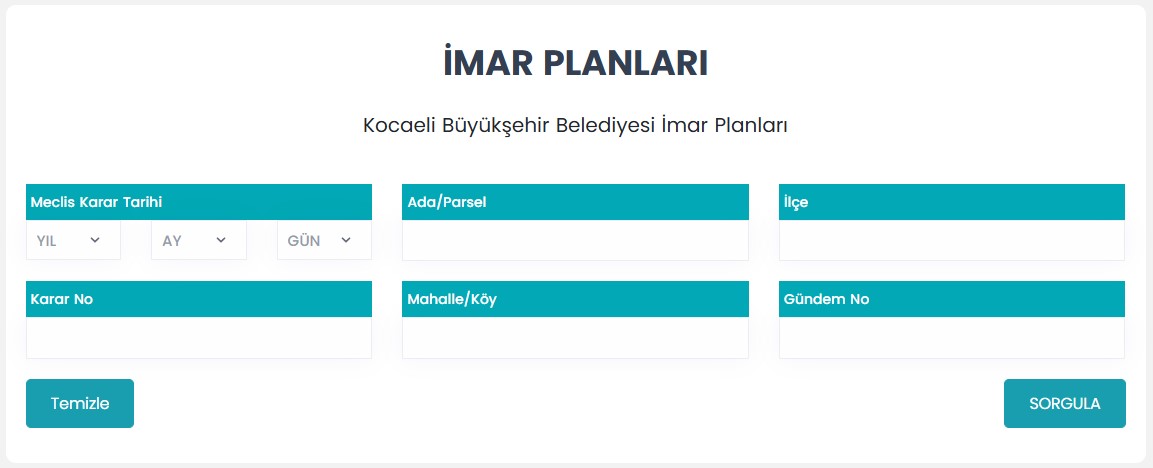The width and height of the screenshot is (1153, 468).
Task: Click the İMAR PLANLARI page title
Action: [576, 62]
